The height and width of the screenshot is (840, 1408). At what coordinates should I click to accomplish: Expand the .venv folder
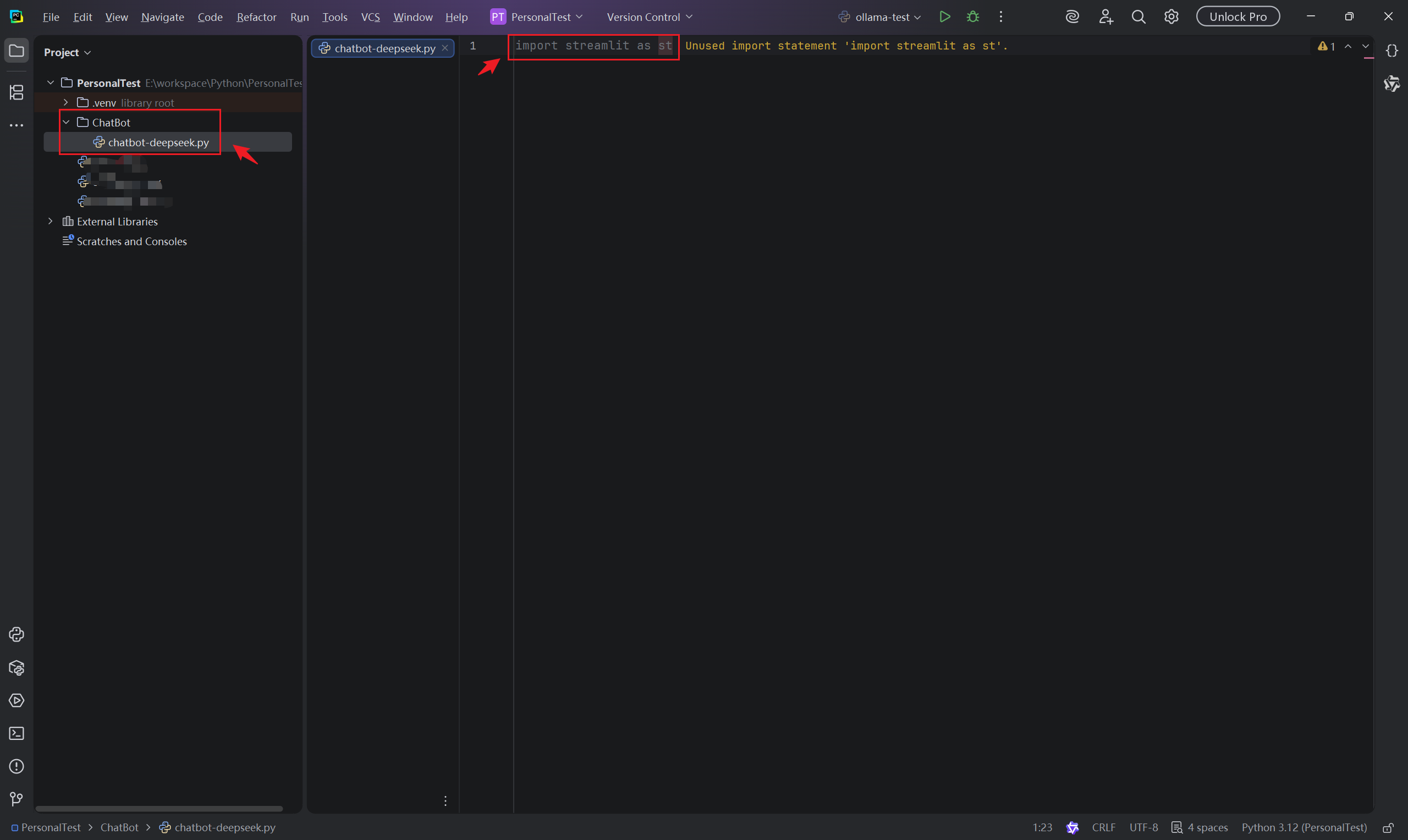(66, 102)
